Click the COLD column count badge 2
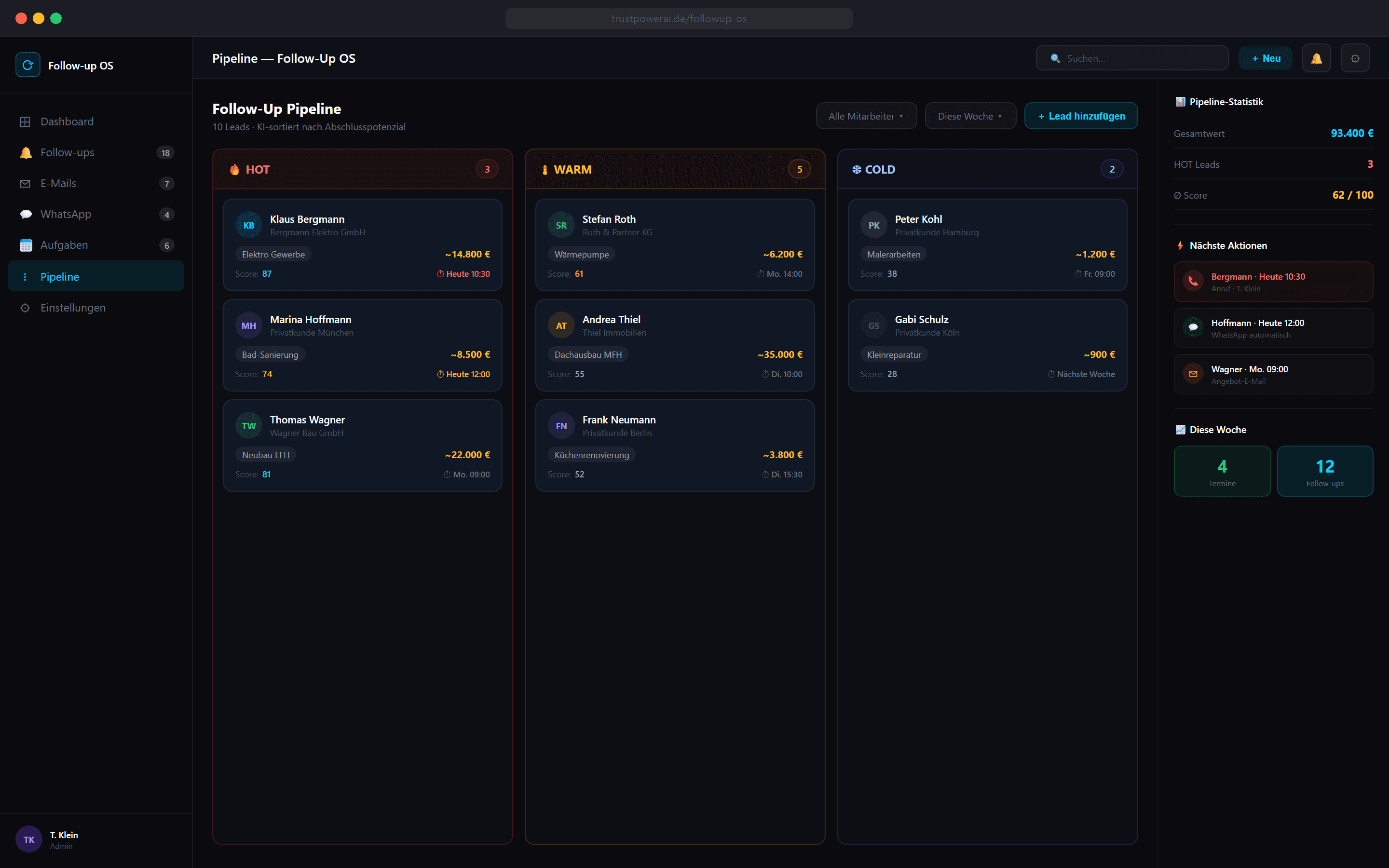1389x868 pixels. (1112, 169)
